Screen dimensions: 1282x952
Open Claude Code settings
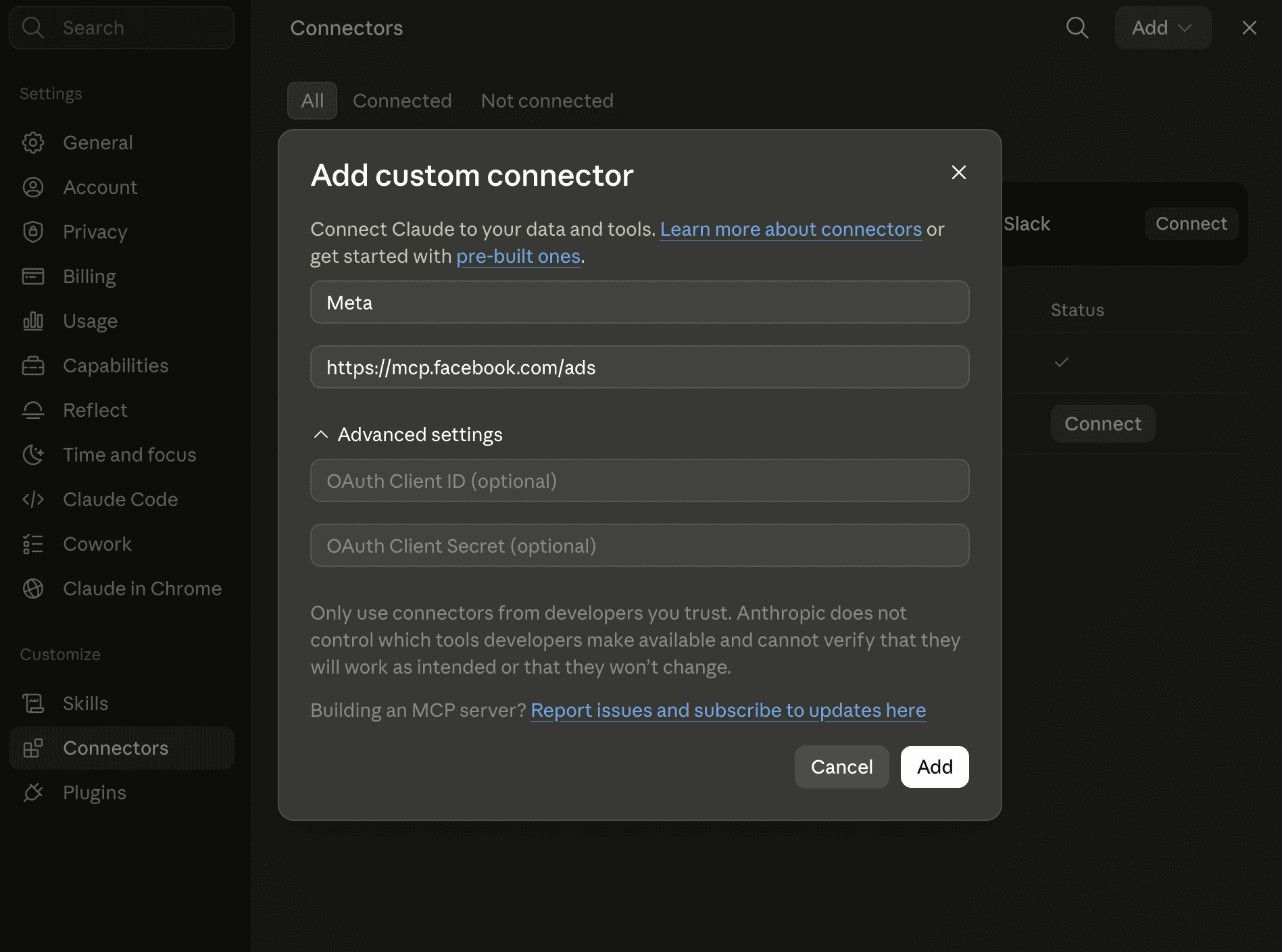pos(122,499)
